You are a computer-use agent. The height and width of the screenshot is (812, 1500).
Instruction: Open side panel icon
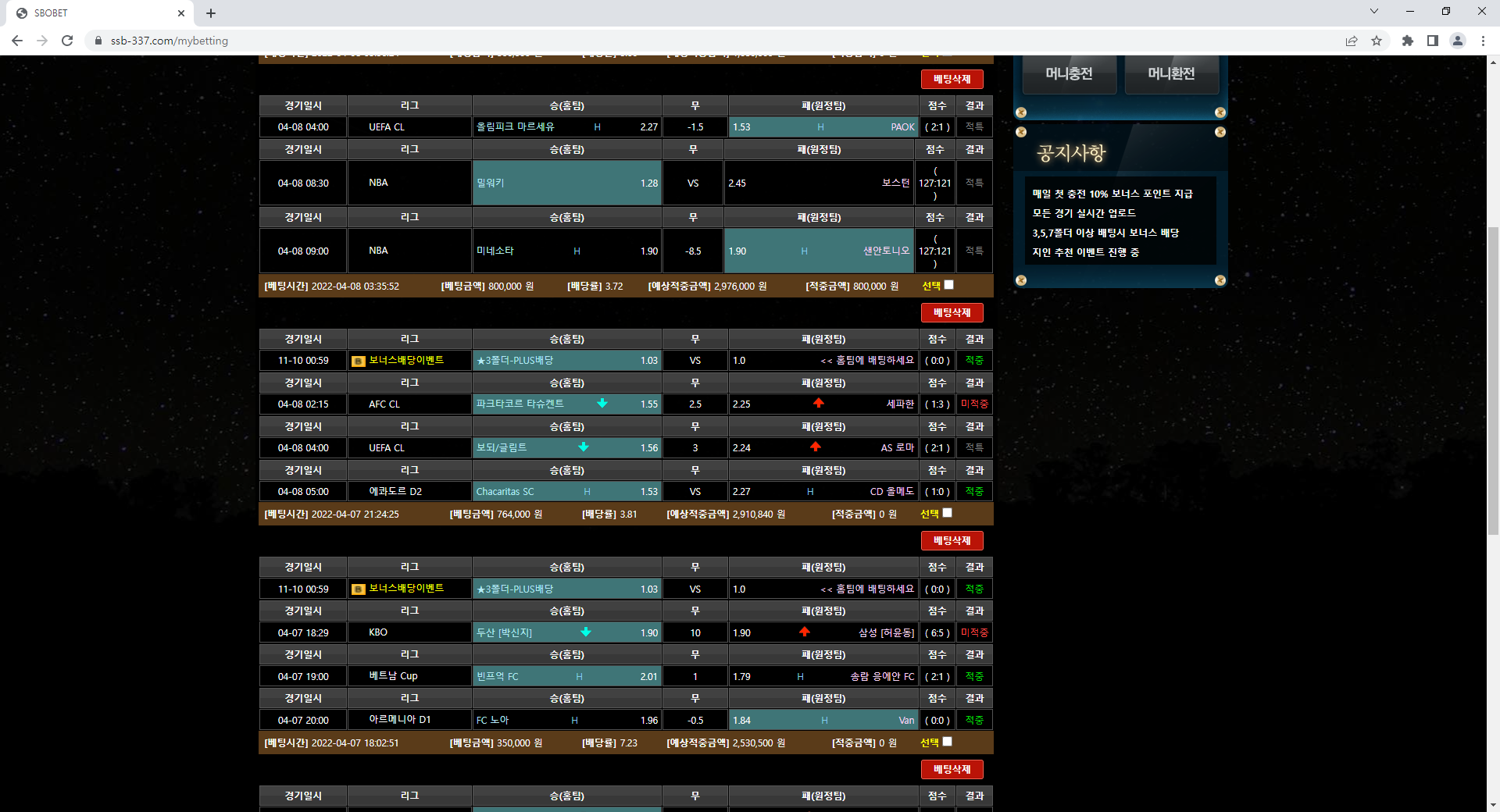click(1433, 41)
